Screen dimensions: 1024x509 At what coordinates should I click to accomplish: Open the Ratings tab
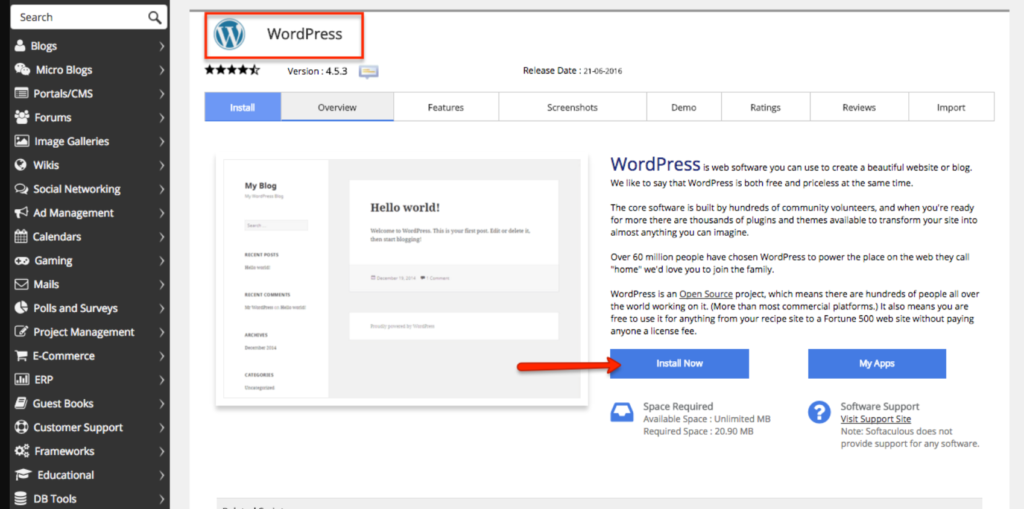tap(765, 107)
